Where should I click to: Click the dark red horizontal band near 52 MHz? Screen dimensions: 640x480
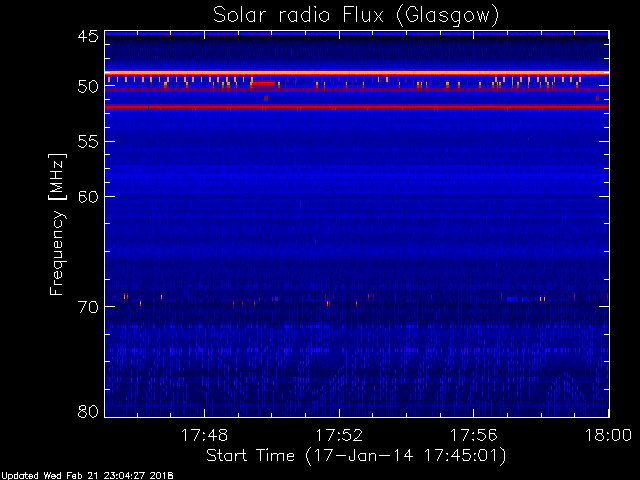(x=357, y=108)
